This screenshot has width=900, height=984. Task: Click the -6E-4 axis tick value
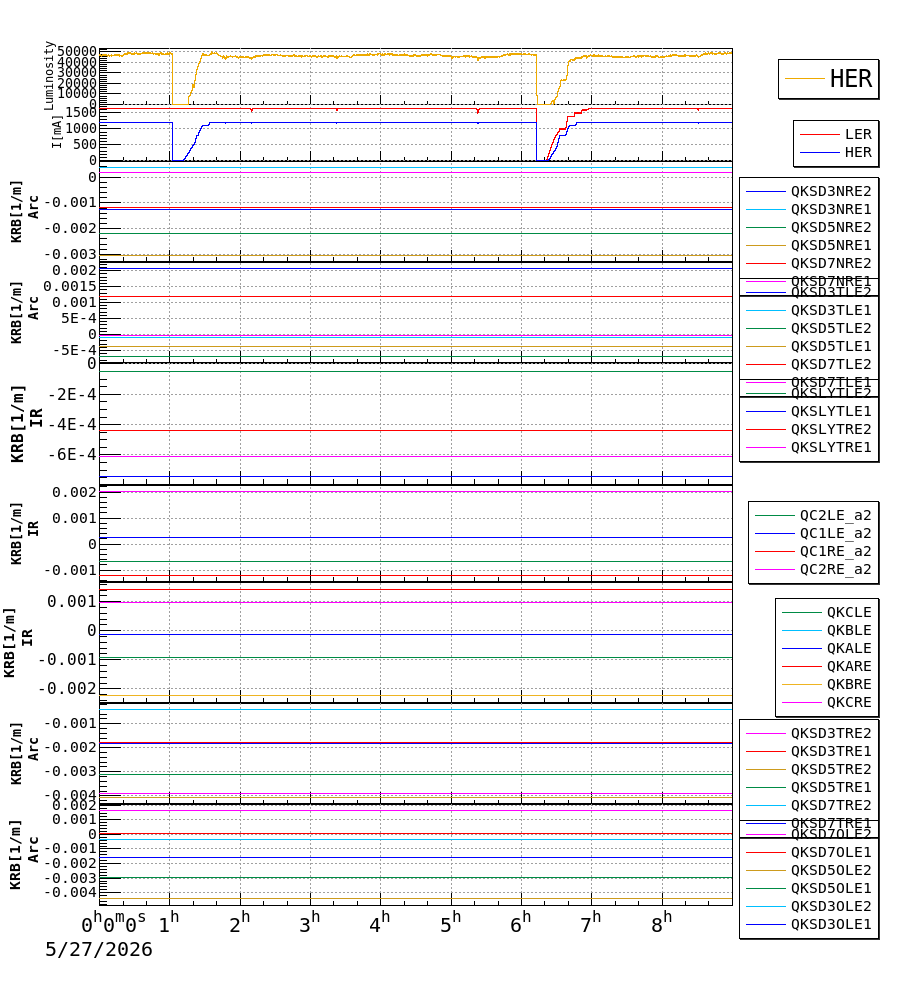click(73, 454)
